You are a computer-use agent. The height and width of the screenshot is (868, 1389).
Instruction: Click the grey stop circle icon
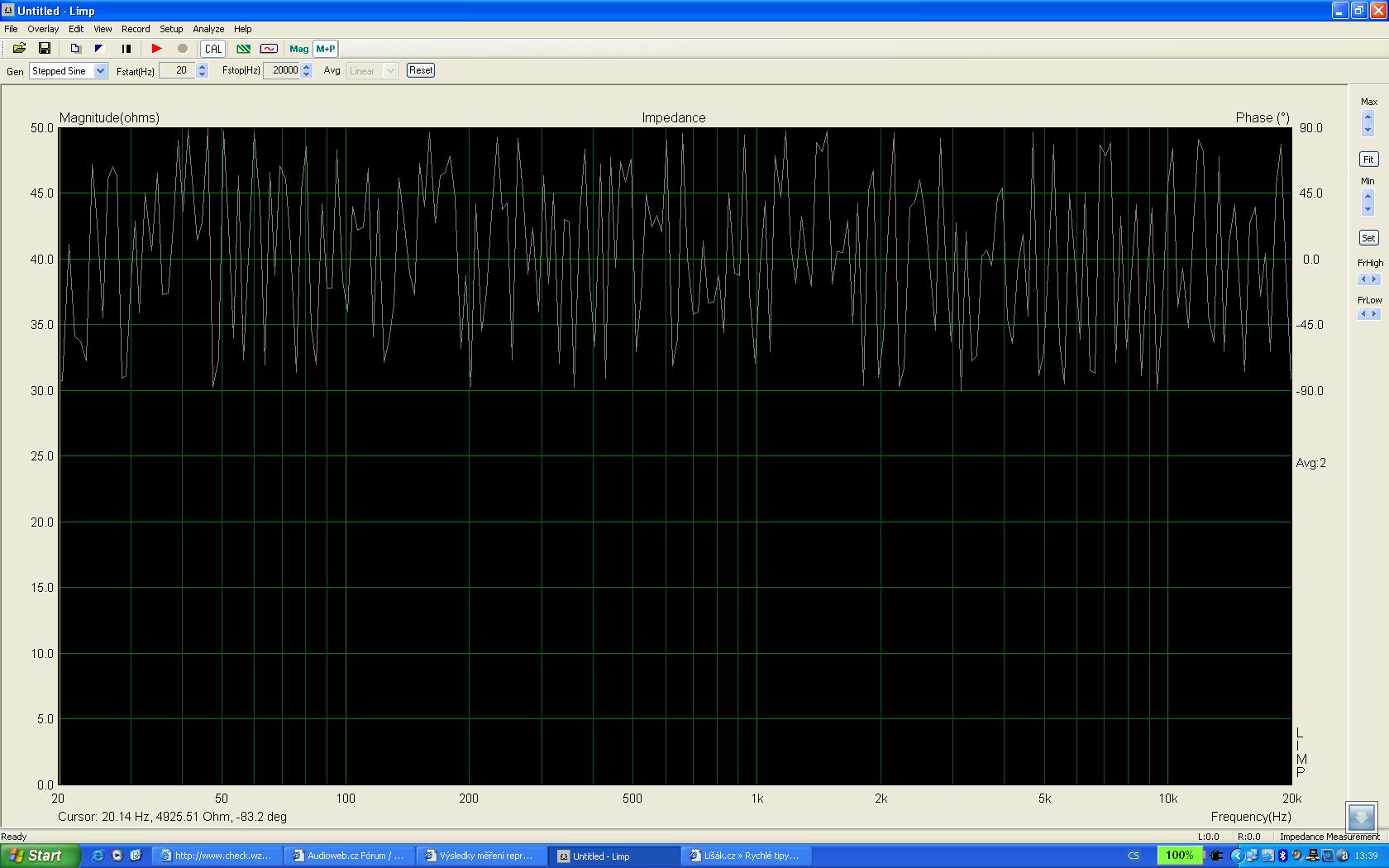(183, 49)
